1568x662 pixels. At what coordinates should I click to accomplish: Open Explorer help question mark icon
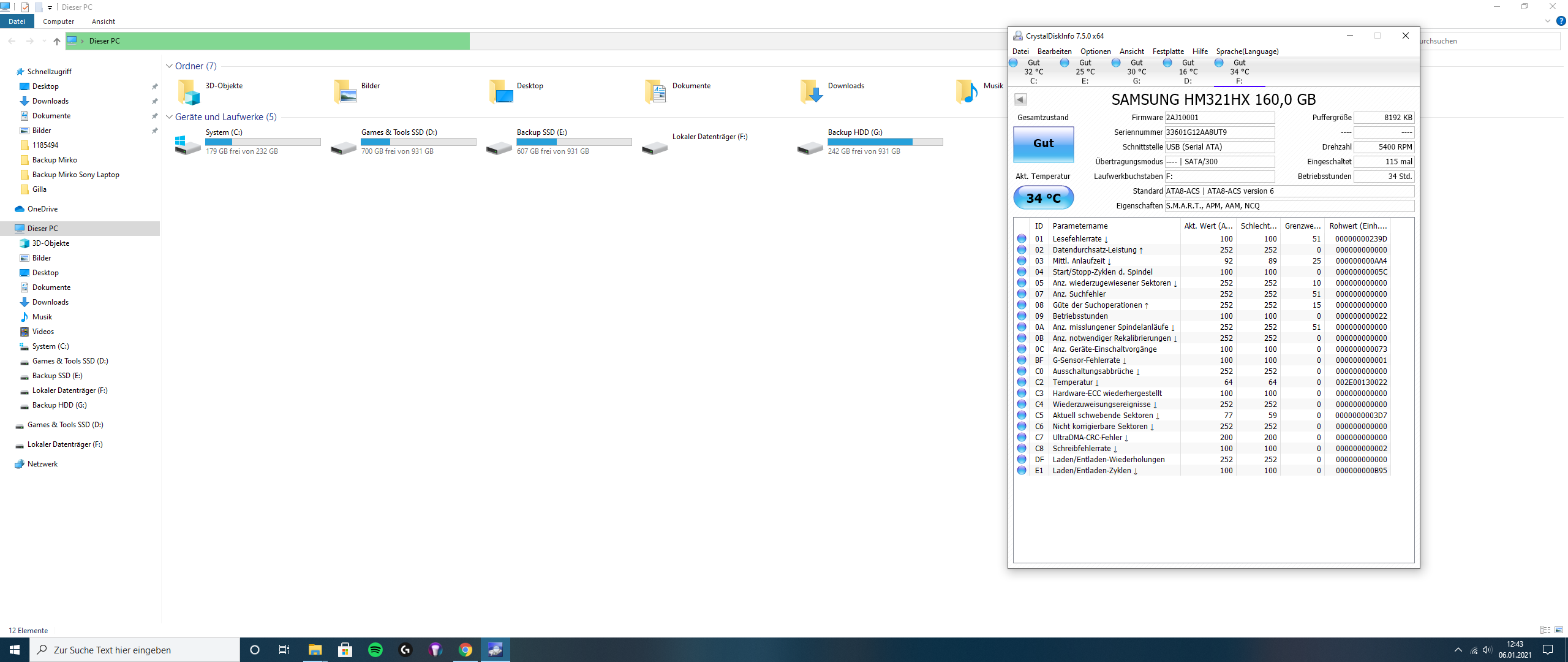pos(1561,21)
